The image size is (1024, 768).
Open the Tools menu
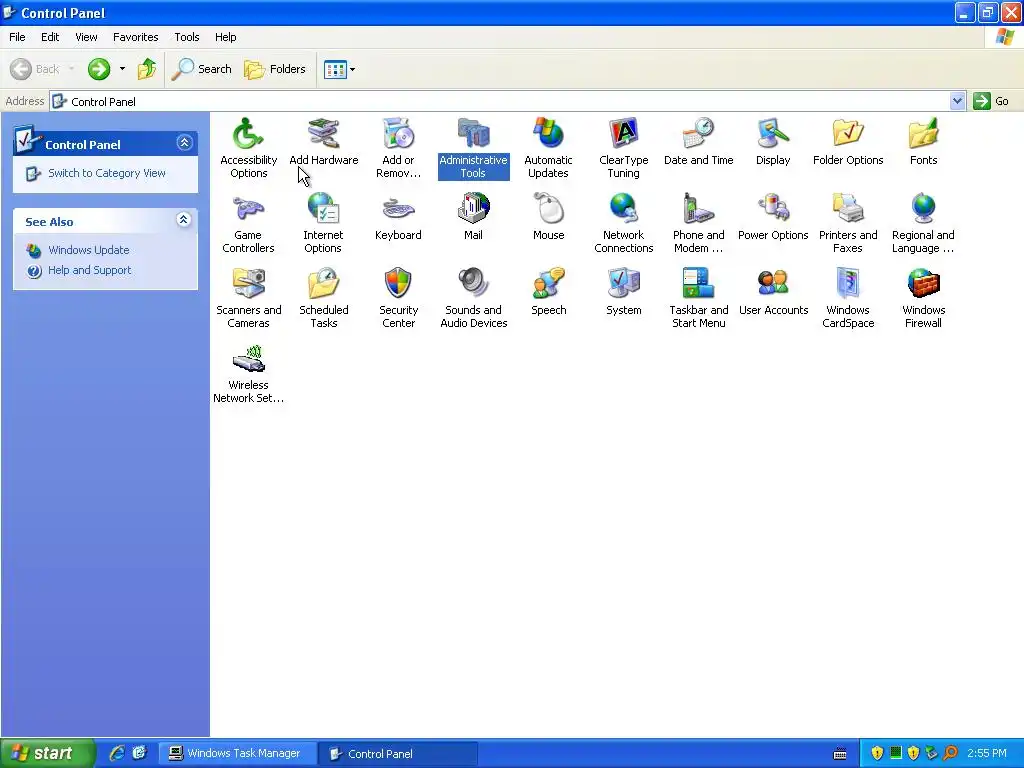[x=187, y=37]
